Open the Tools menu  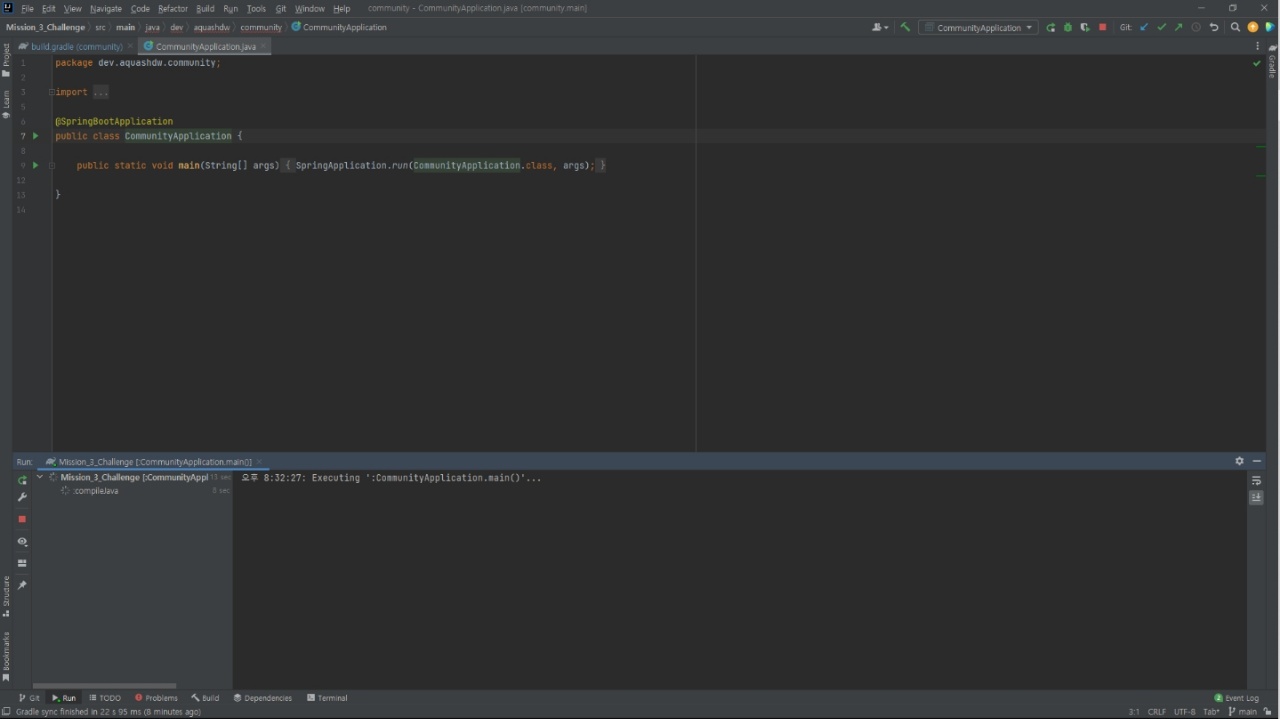point(256,8)
